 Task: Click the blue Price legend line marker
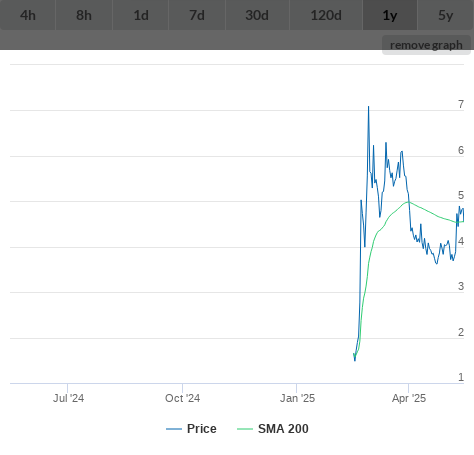point(174,429)
